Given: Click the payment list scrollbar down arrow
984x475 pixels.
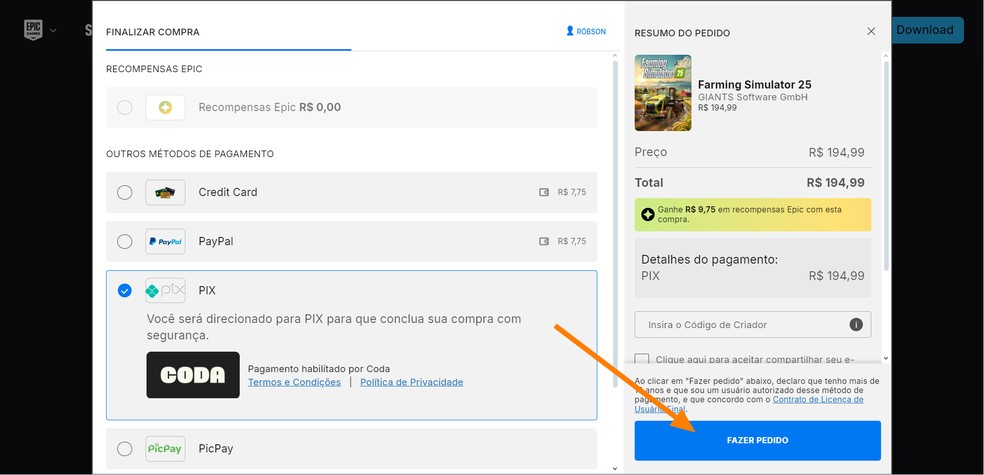Looking at the screenshot, I should (x=614, y=468).
